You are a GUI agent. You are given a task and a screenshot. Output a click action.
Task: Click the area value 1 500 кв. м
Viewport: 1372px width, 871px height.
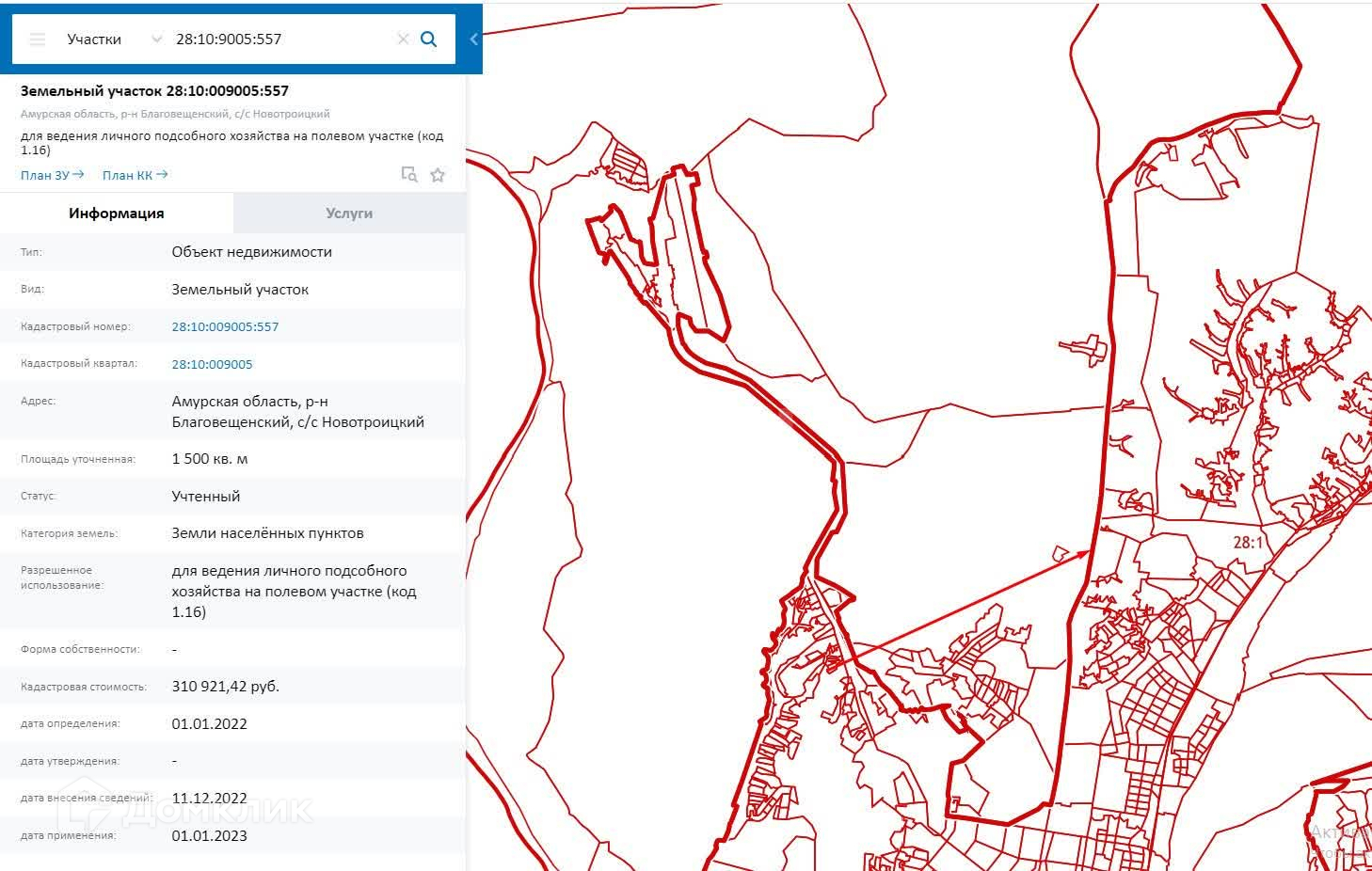click(x=209, y=459)
